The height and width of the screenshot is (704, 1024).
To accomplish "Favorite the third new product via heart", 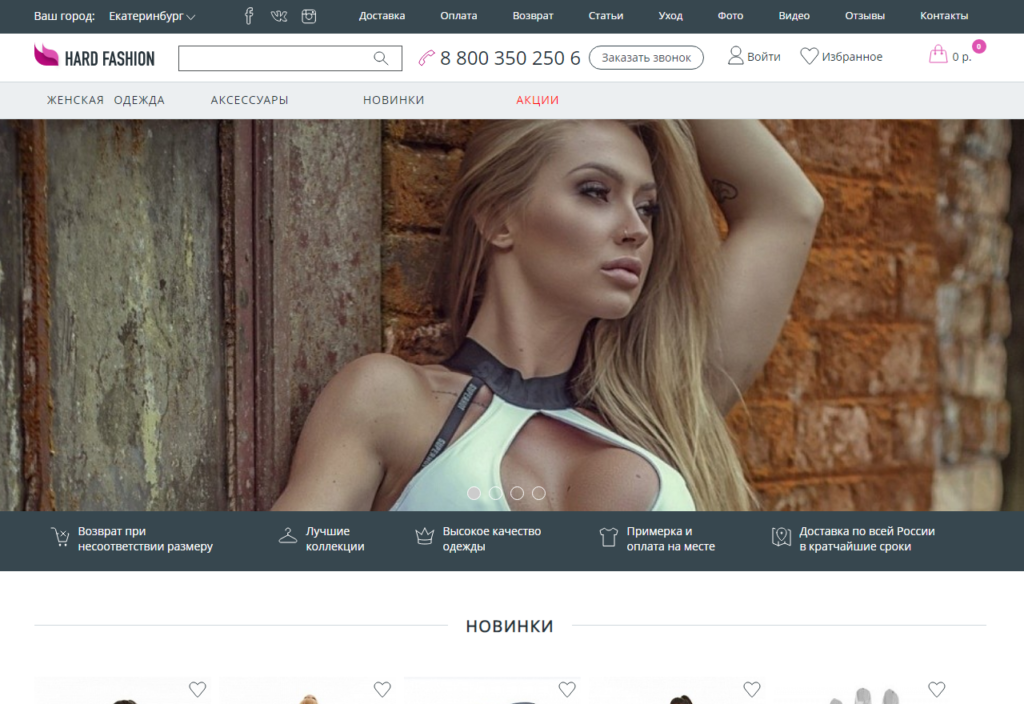I will click(567, 689).
